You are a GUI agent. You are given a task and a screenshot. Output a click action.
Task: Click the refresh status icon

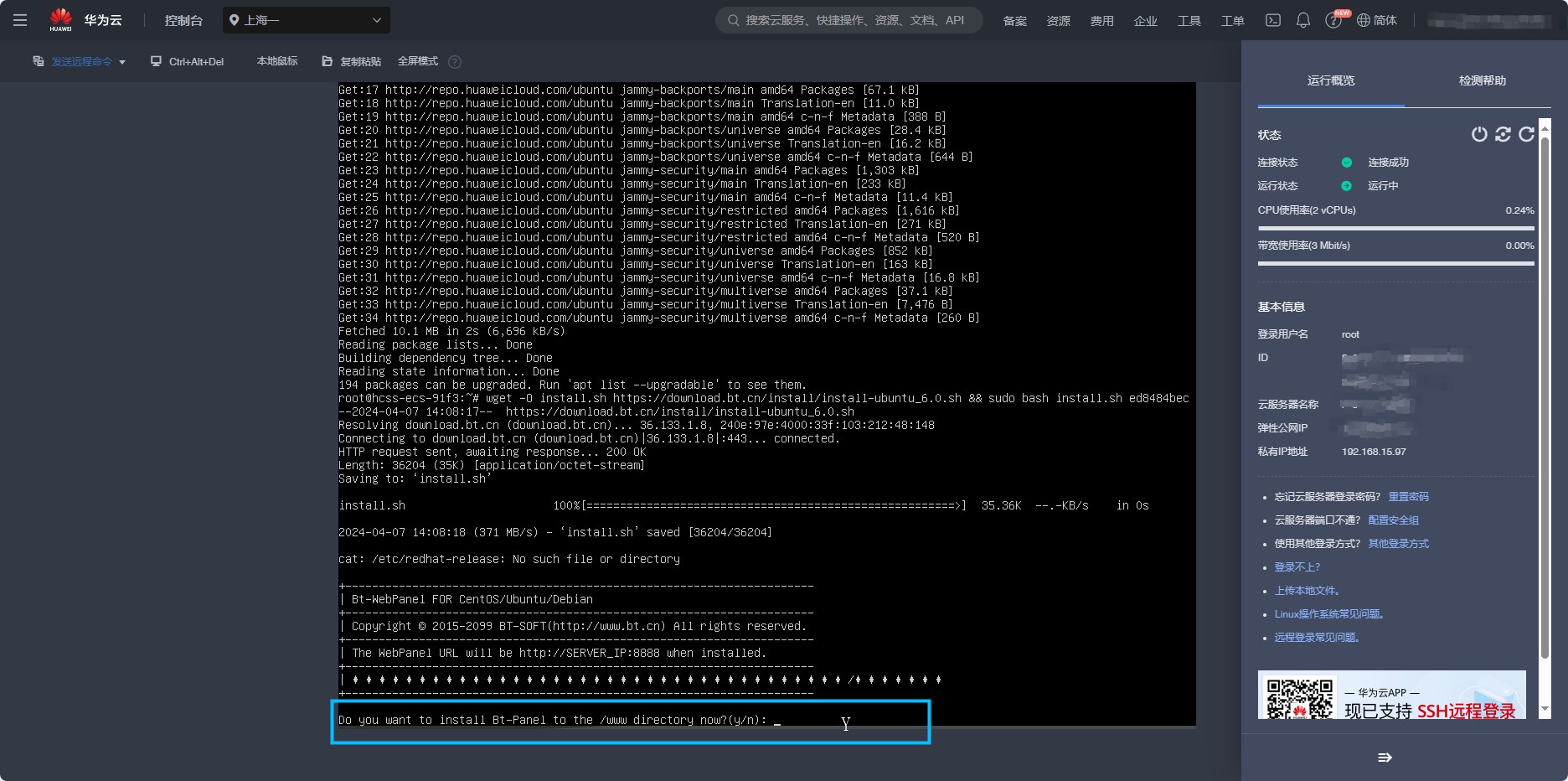[1526, 134]
